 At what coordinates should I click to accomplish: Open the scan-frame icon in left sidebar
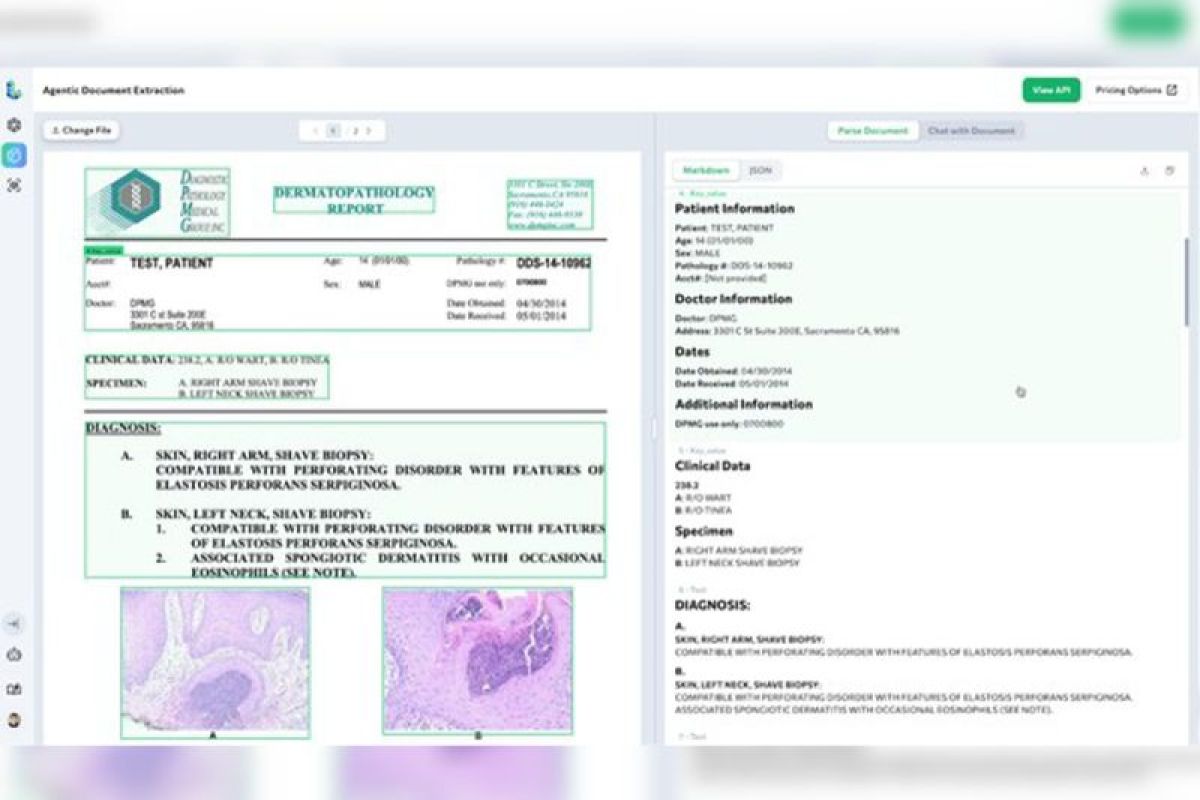14,185
